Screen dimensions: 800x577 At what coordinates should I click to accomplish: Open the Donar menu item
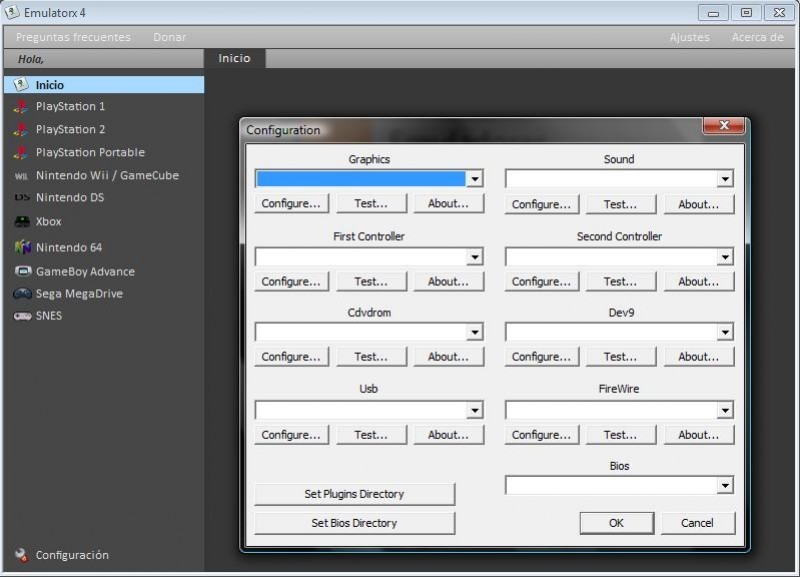point(169,37)
